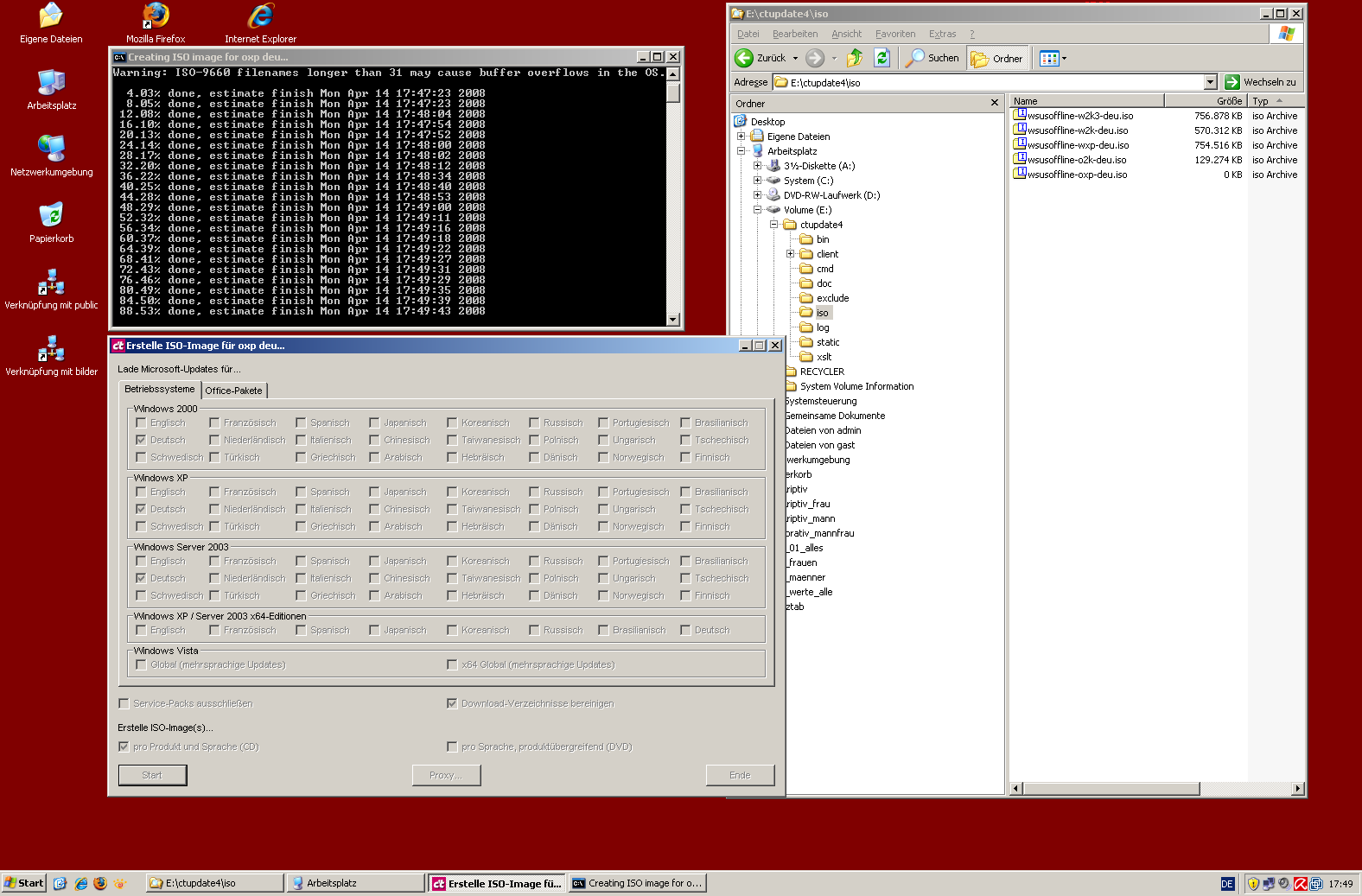The width and height of the screenshot is (1362, 896).
Task: Collapse Volume (E:) tree node
Action: click(x=757, y=209)
